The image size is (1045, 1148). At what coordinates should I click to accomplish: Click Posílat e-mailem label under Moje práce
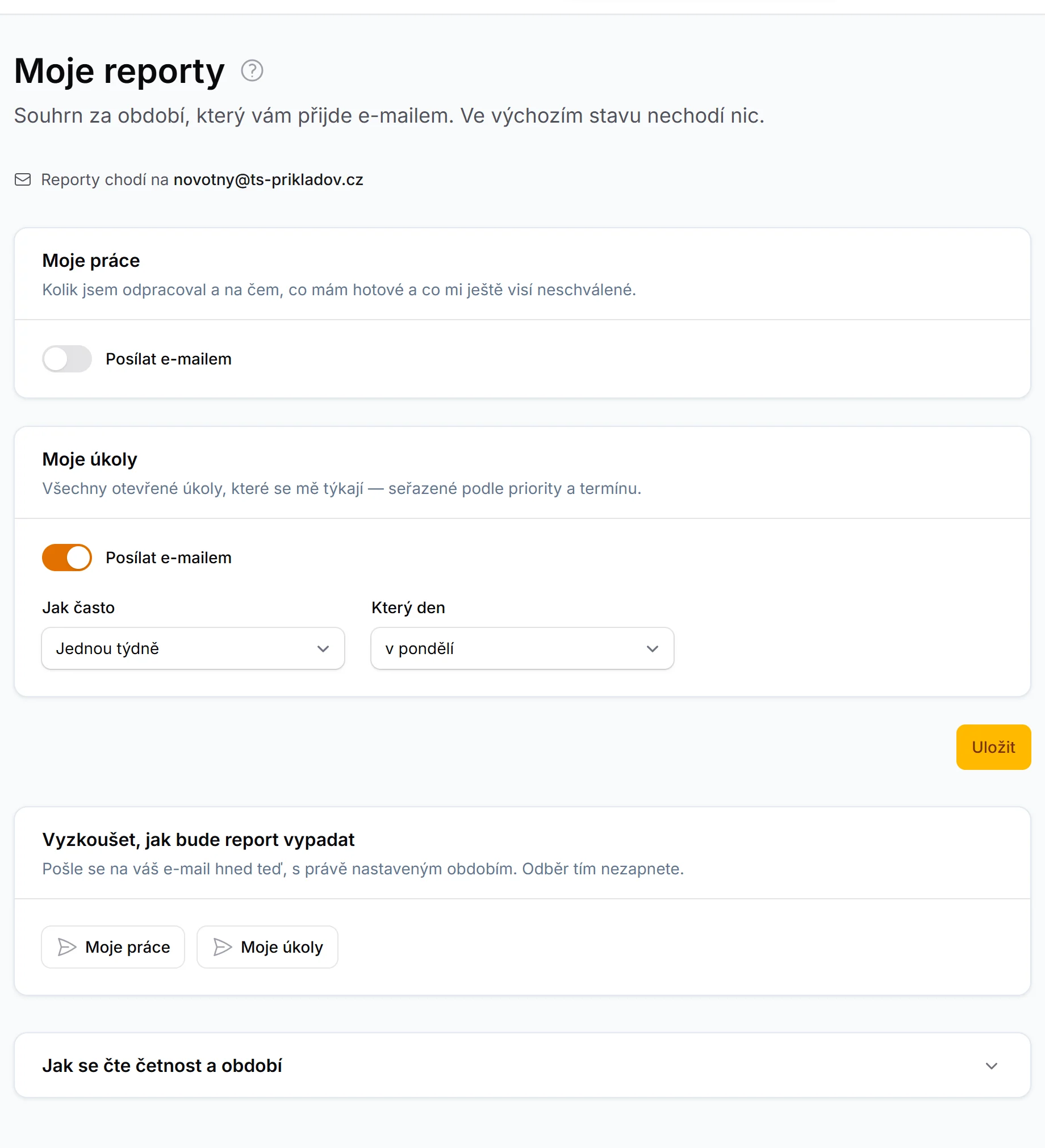click(x=169, y=359)
